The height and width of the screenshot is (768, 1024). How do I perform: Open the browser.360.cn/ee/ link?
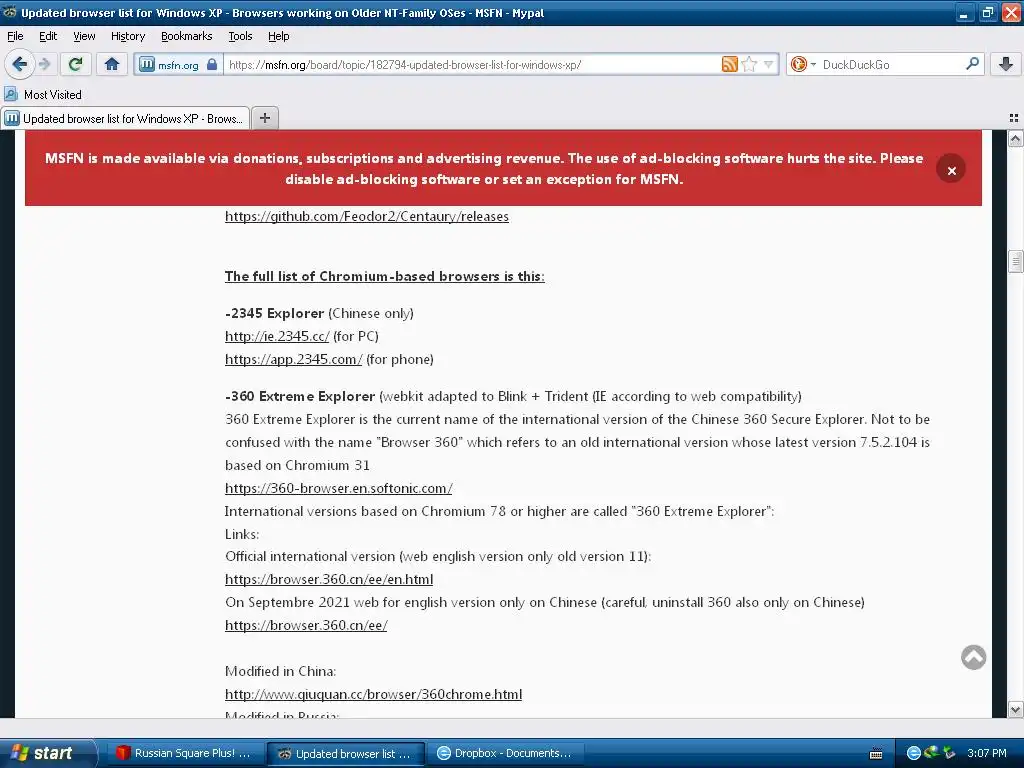[306, 625]
